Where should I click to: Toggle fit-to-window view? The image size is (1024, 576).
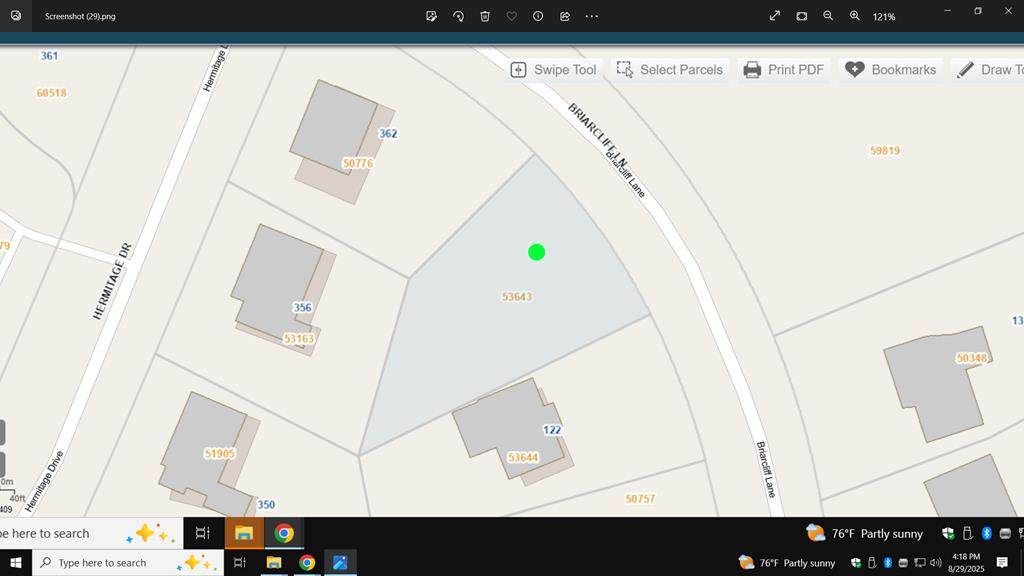pyautogui.click(x=802, y=16)
